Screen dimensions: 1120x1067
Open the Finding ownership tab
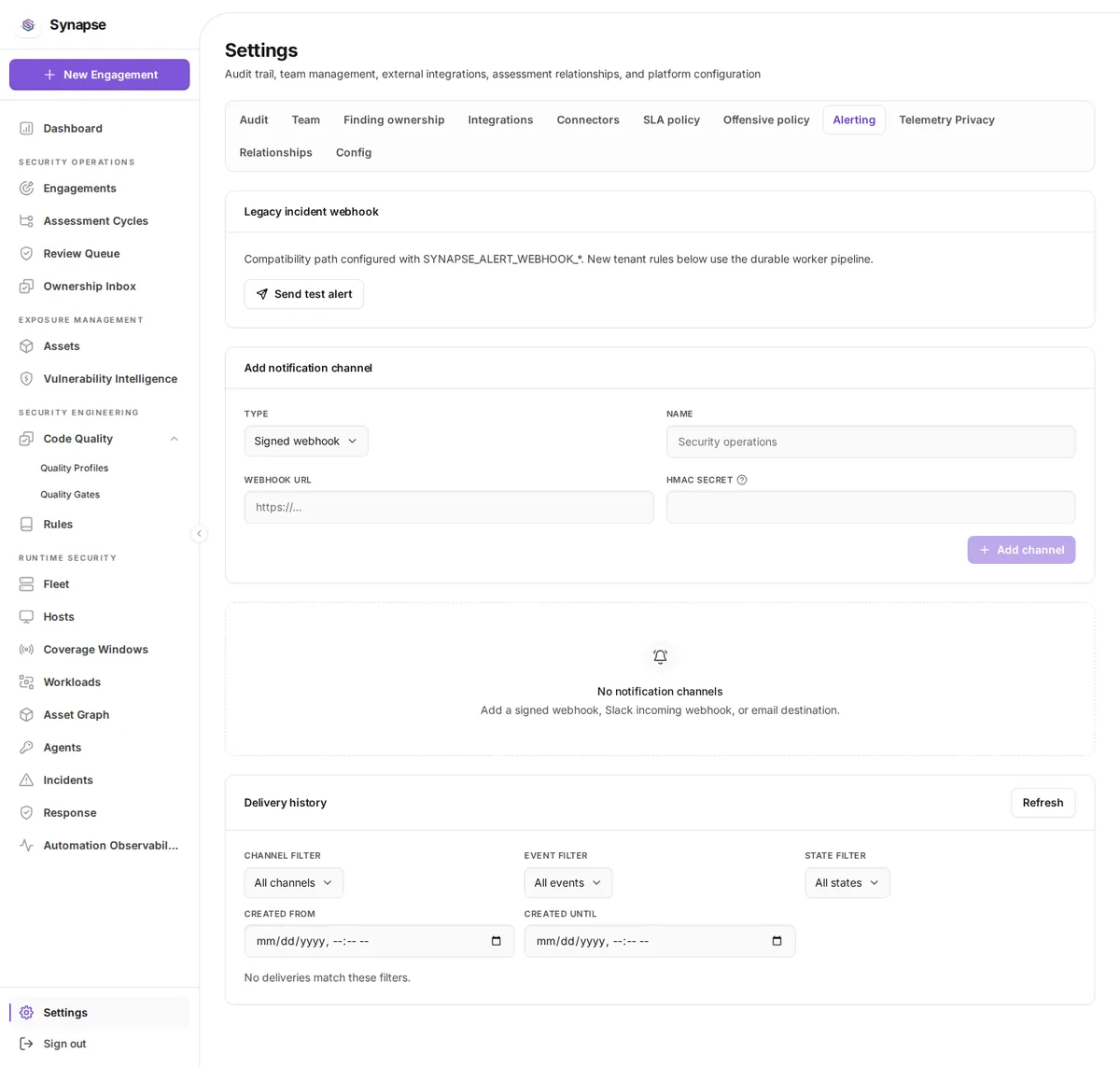coord(394,119)
